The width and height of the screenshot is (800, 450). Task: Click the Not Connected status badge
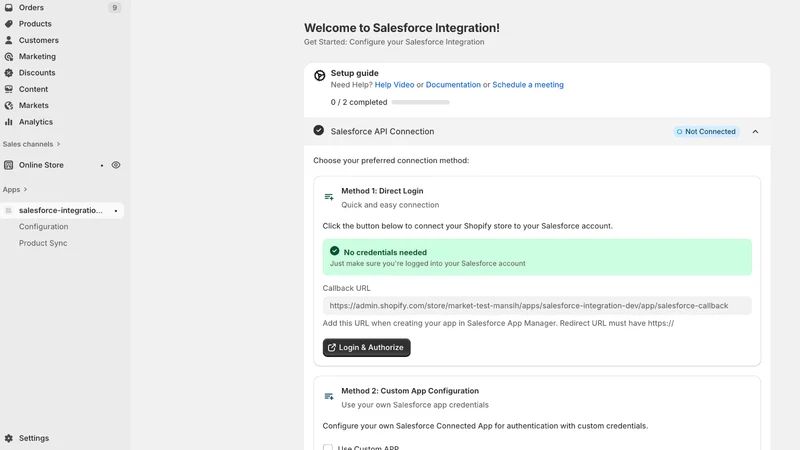point(706,132)
